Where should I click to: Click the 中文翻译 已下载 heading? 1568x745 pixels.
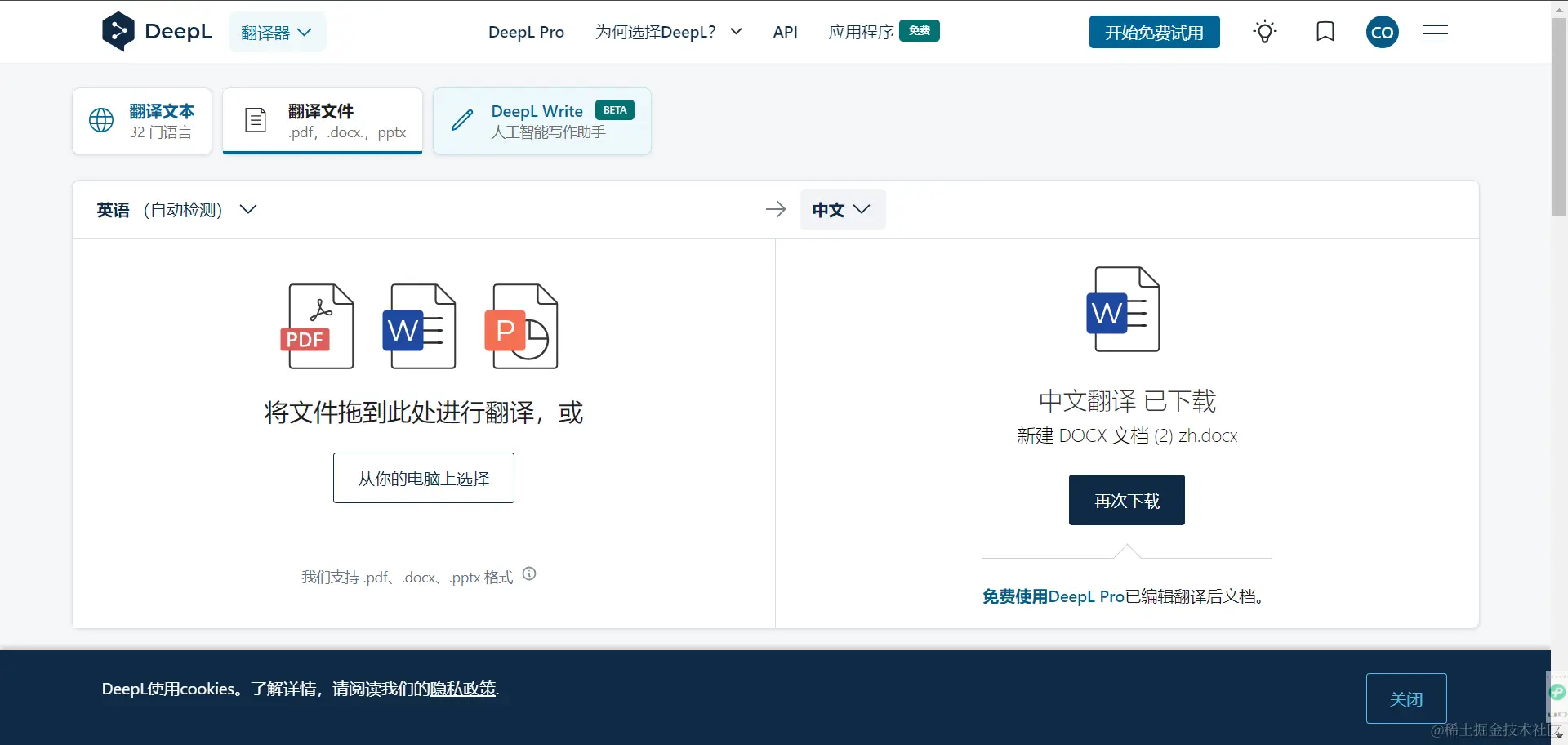tap(1127, 400)
